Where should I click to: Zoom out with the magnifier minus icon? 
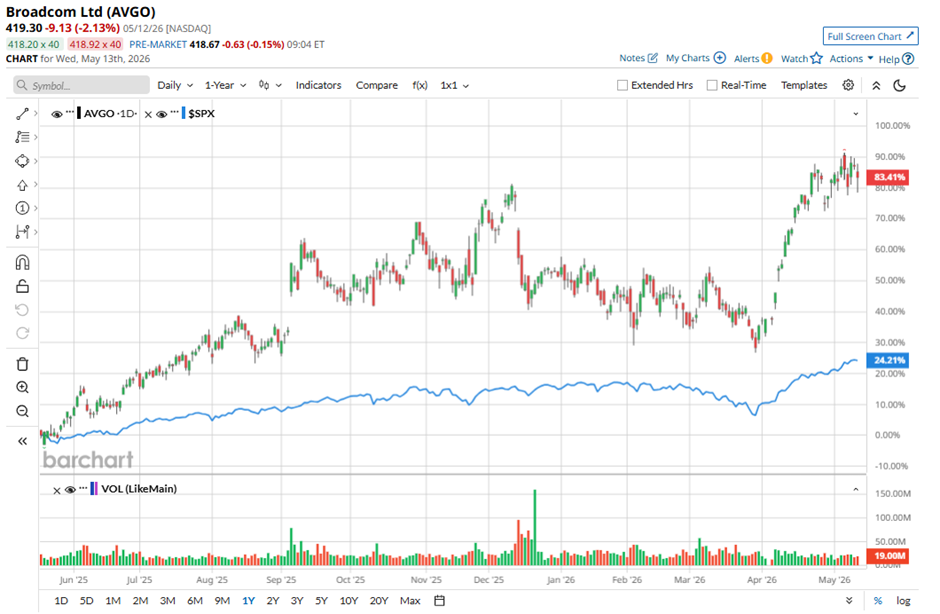(x=22, y=411)
